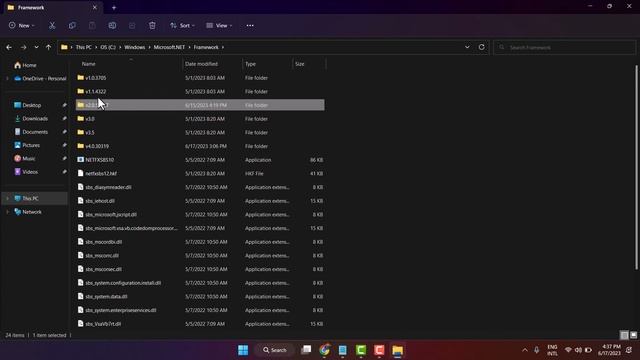Expand OneDrive - Personal tree node
The height and width of the screenshot is (360, 640).
coord(7,78)
